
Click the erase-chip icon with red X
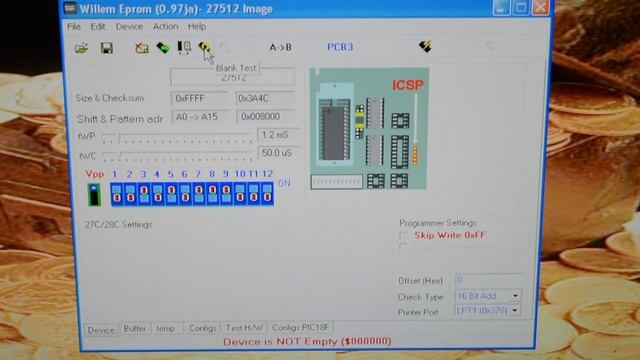(142, 48)
